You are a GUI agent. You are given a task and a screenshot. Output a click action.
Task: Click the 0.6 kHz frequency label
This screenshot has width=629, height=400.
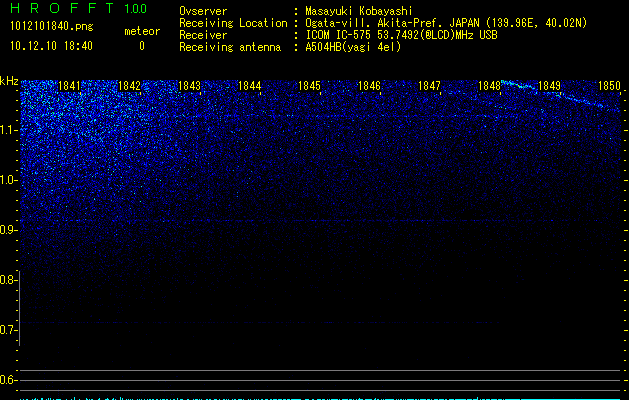[x=8, y=380]
